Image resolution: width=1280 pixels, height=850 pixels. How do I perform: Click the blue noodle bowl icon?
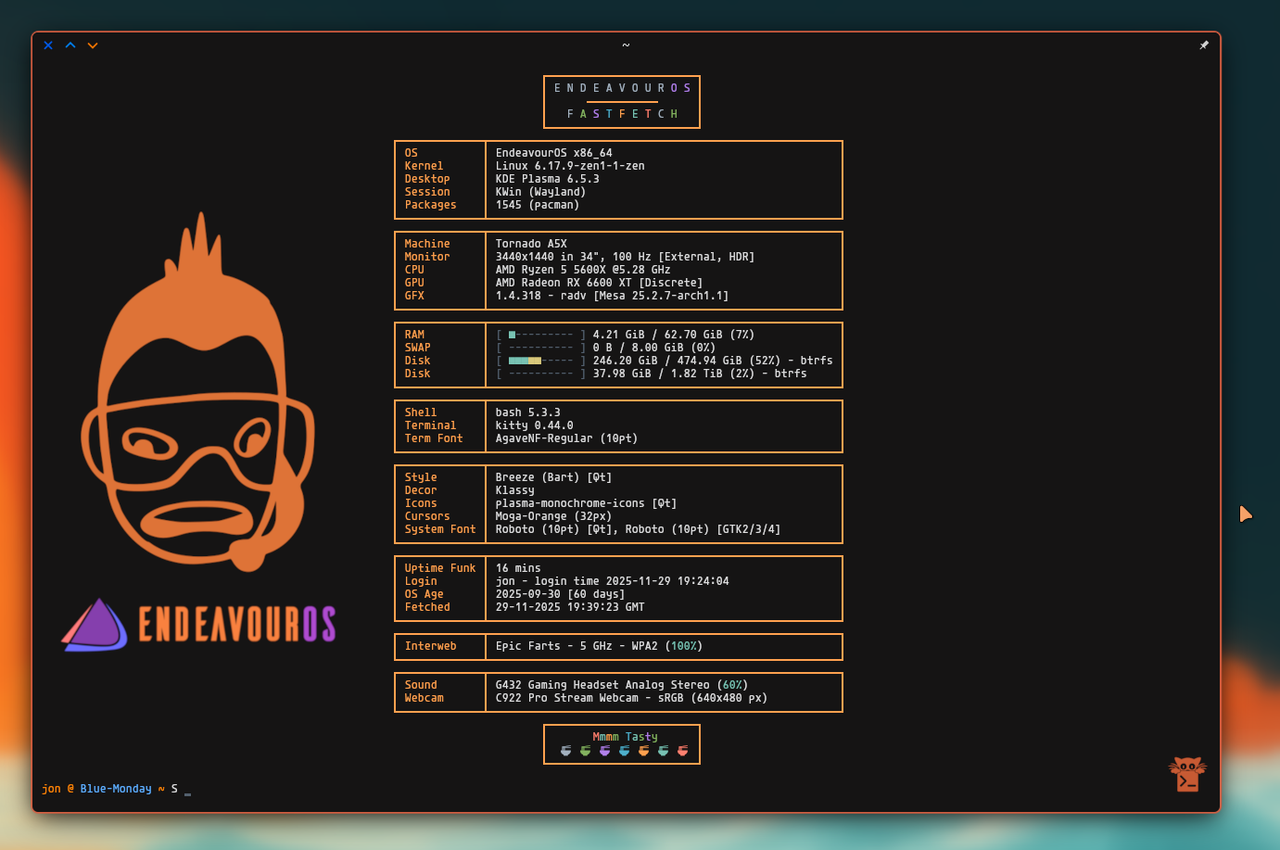tap(625, 750)
